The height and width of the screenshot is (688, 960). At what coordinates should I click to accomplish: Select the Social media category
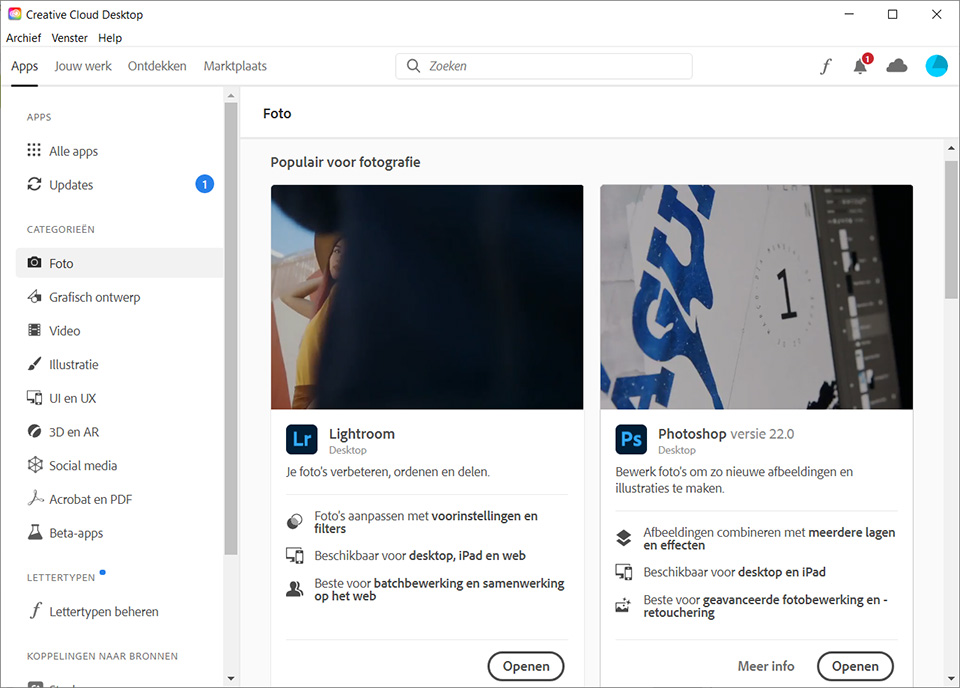pyautogui.click(x=119, y=465)
